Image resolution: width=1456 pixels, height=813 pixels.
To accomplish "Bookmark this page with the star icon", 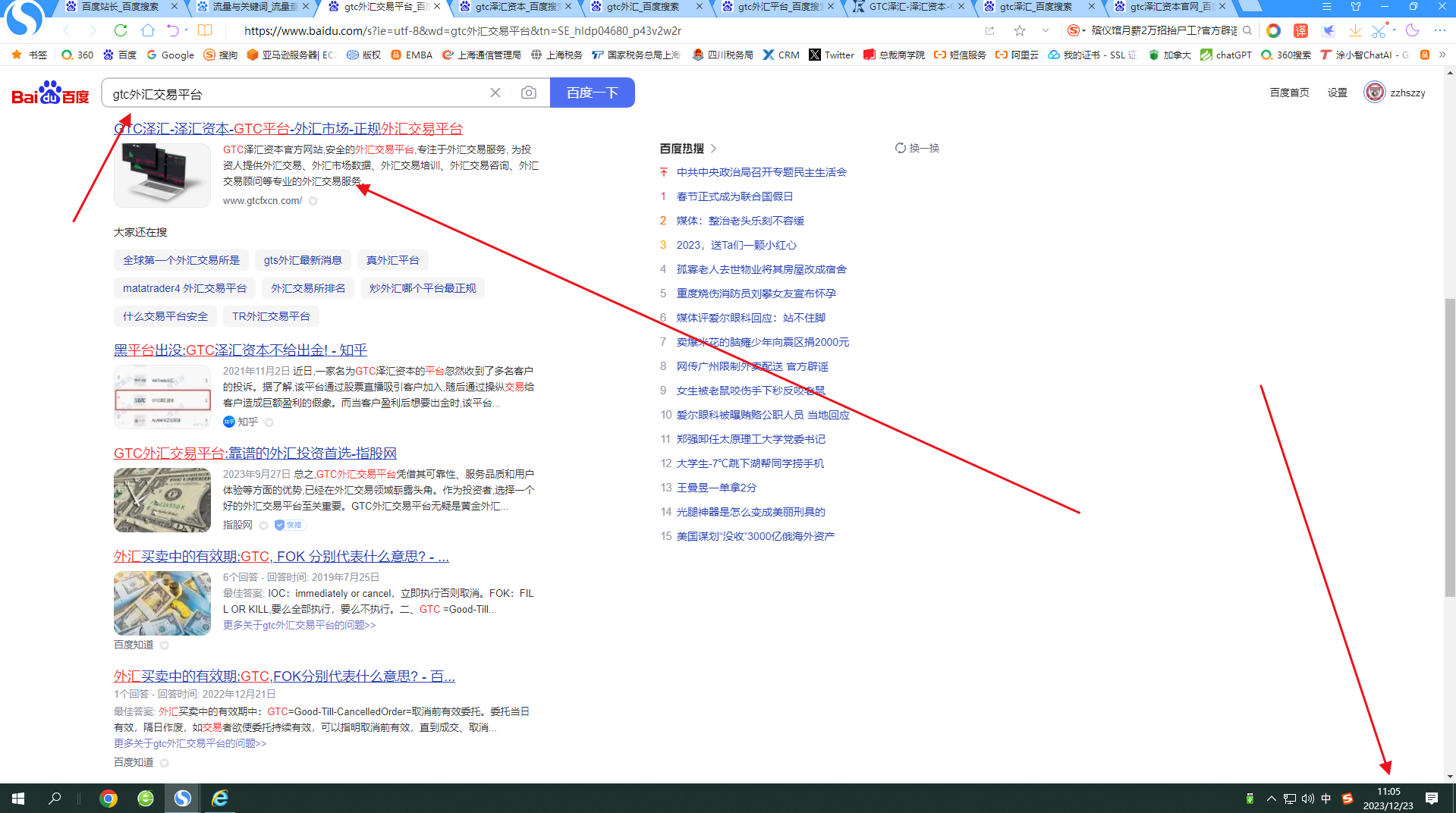I will [1020, 30].
